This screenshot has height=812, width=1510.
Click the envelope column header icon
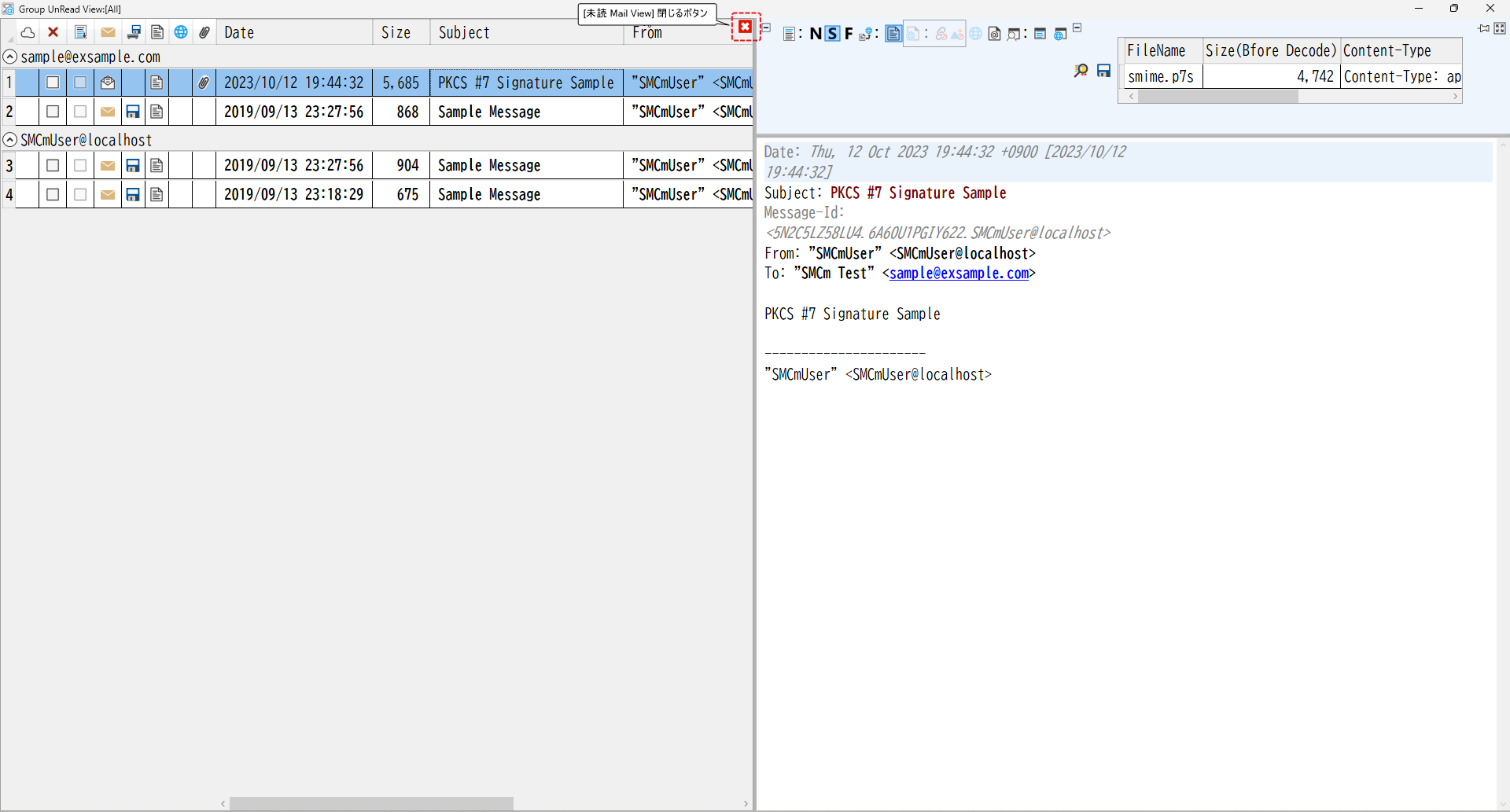[x=108, y=32]
